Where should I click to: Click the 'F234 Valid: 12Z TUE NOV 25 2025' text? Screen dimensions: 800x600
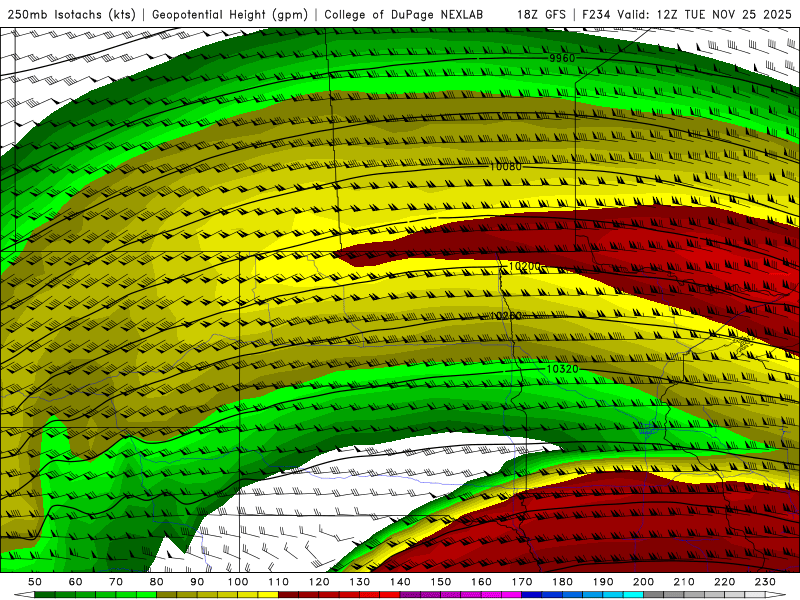click(x=687, y=14)
